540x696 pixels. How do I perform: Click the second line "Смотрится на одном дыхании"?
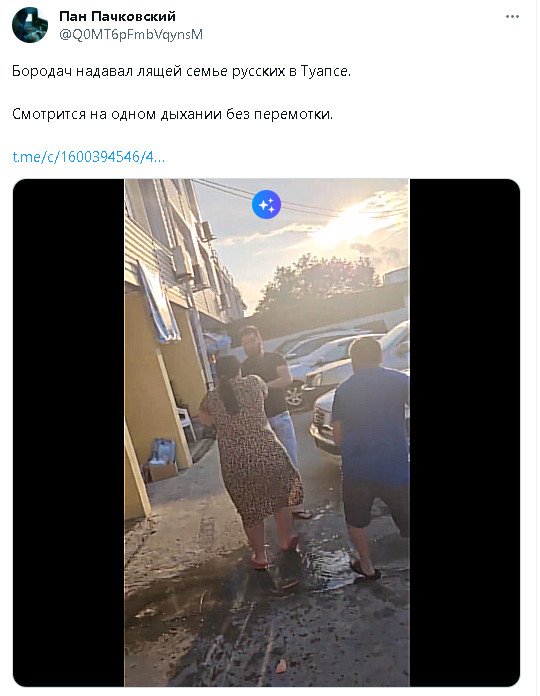click(173, 114)
